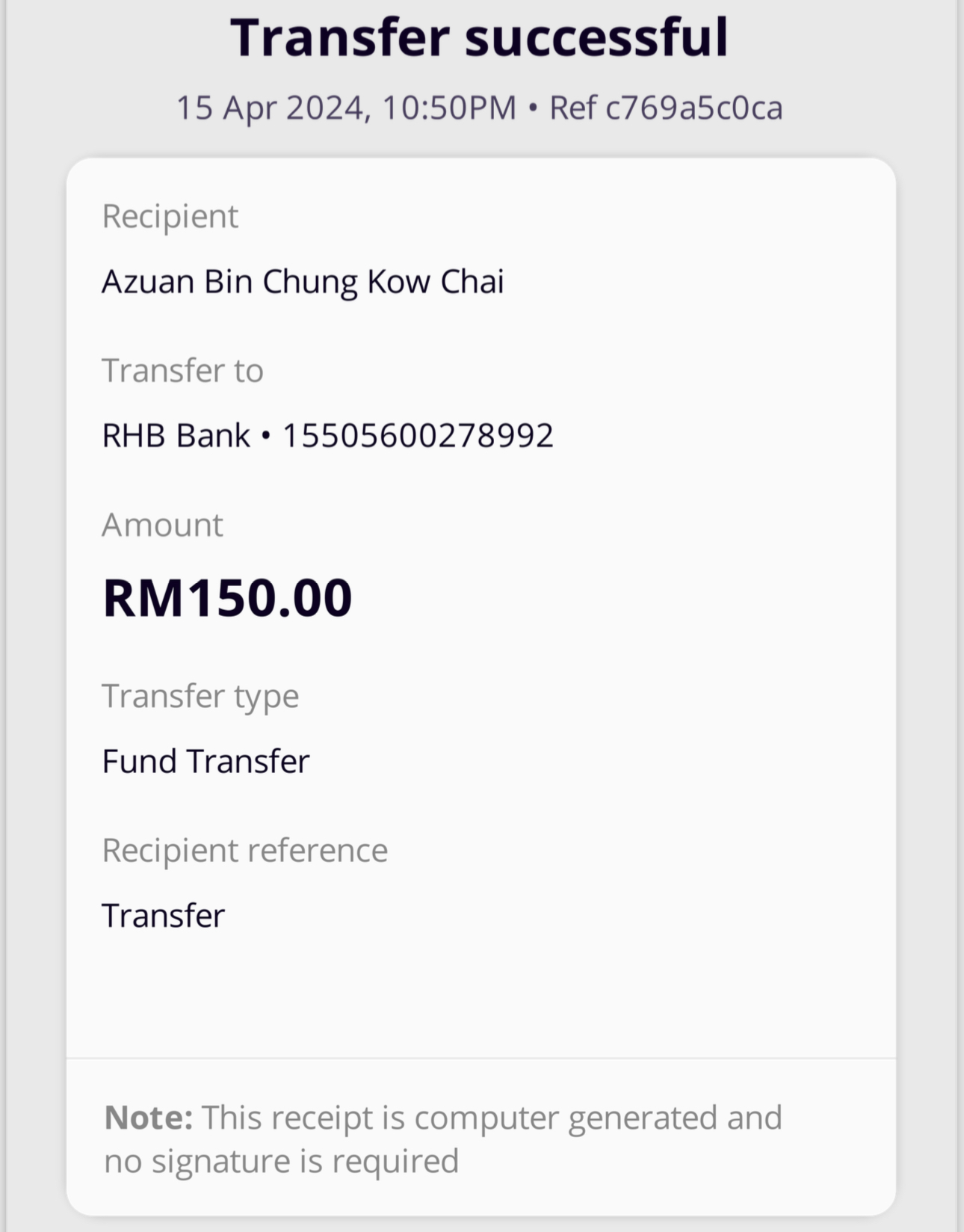
Task: Select recipient name Azuan Bin Chung Kow Chai
Action: pyautogui.click(x=303, y=282)
